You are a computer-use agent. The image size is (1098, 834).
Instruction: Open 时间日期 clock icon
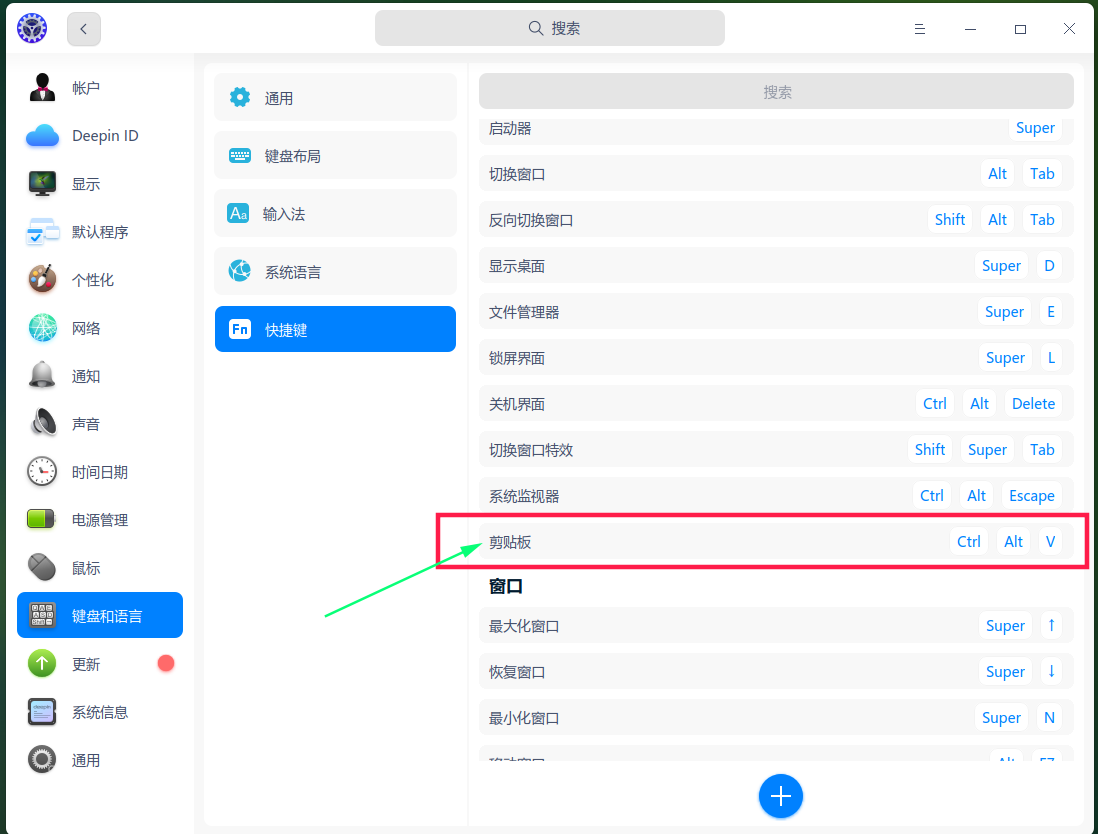click(x=42, y=472)
